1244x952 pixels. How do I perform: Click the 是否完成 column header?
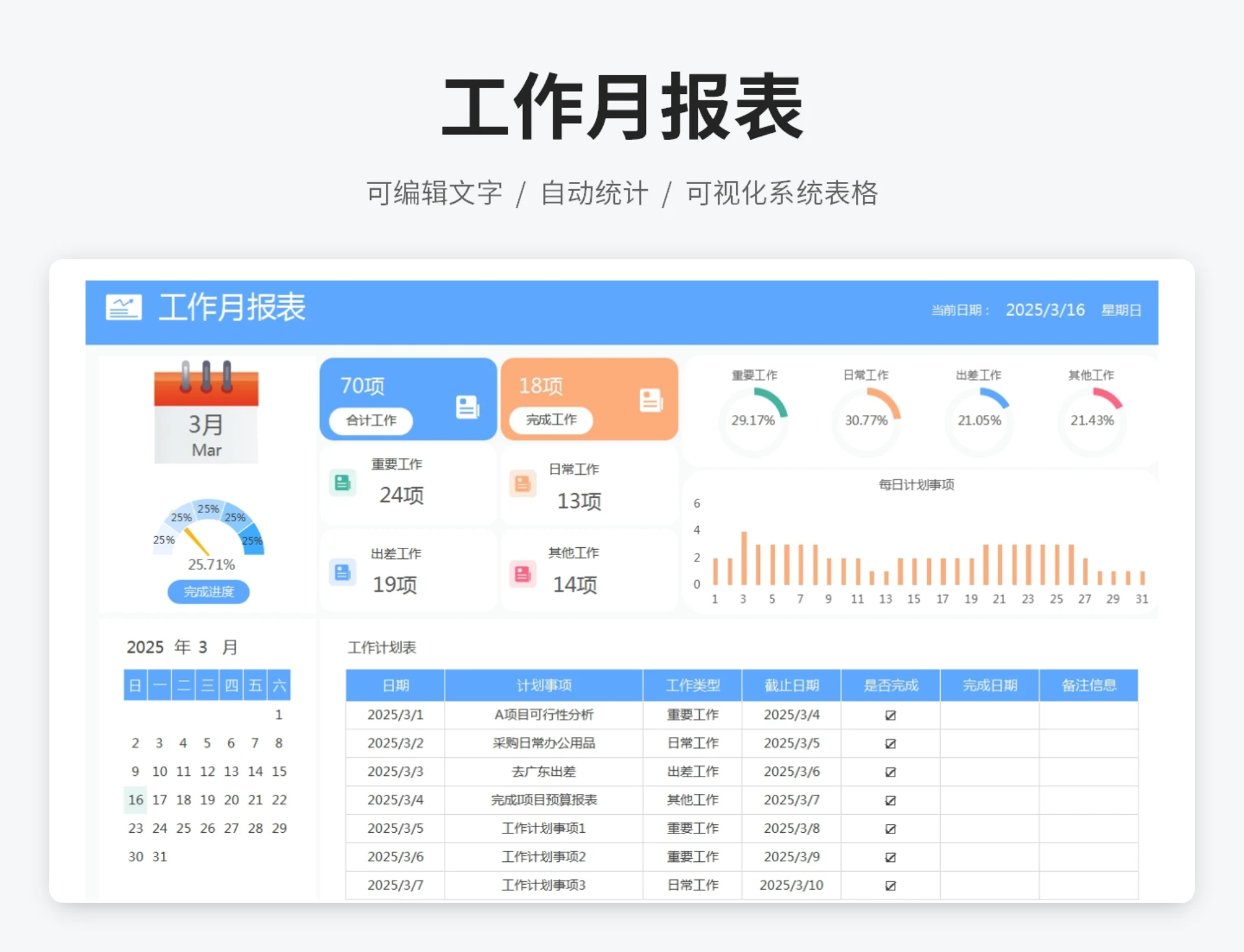[x=890, y=685]
